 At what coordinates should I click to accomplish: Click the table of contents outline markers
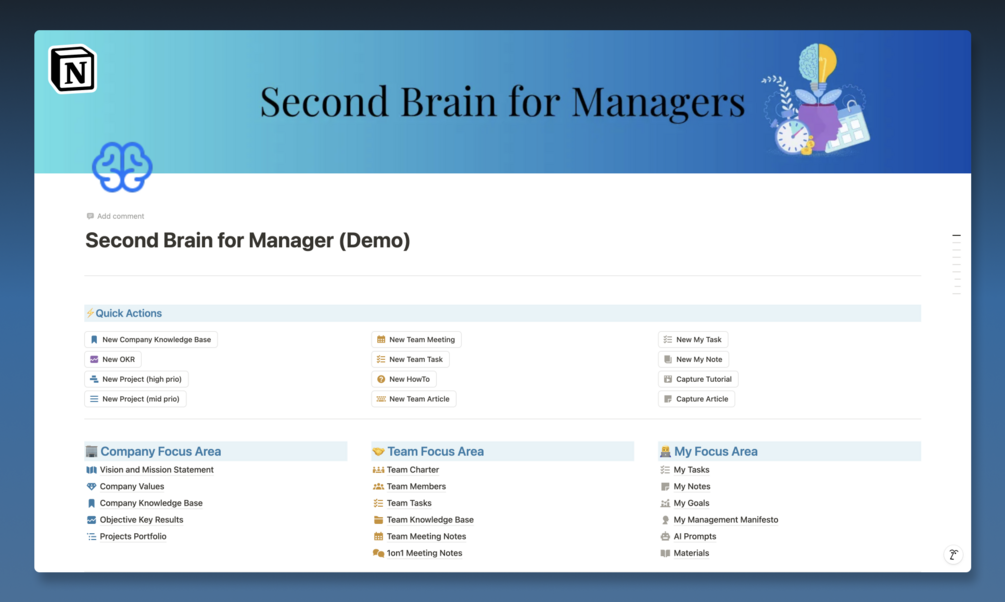(956, 264)
